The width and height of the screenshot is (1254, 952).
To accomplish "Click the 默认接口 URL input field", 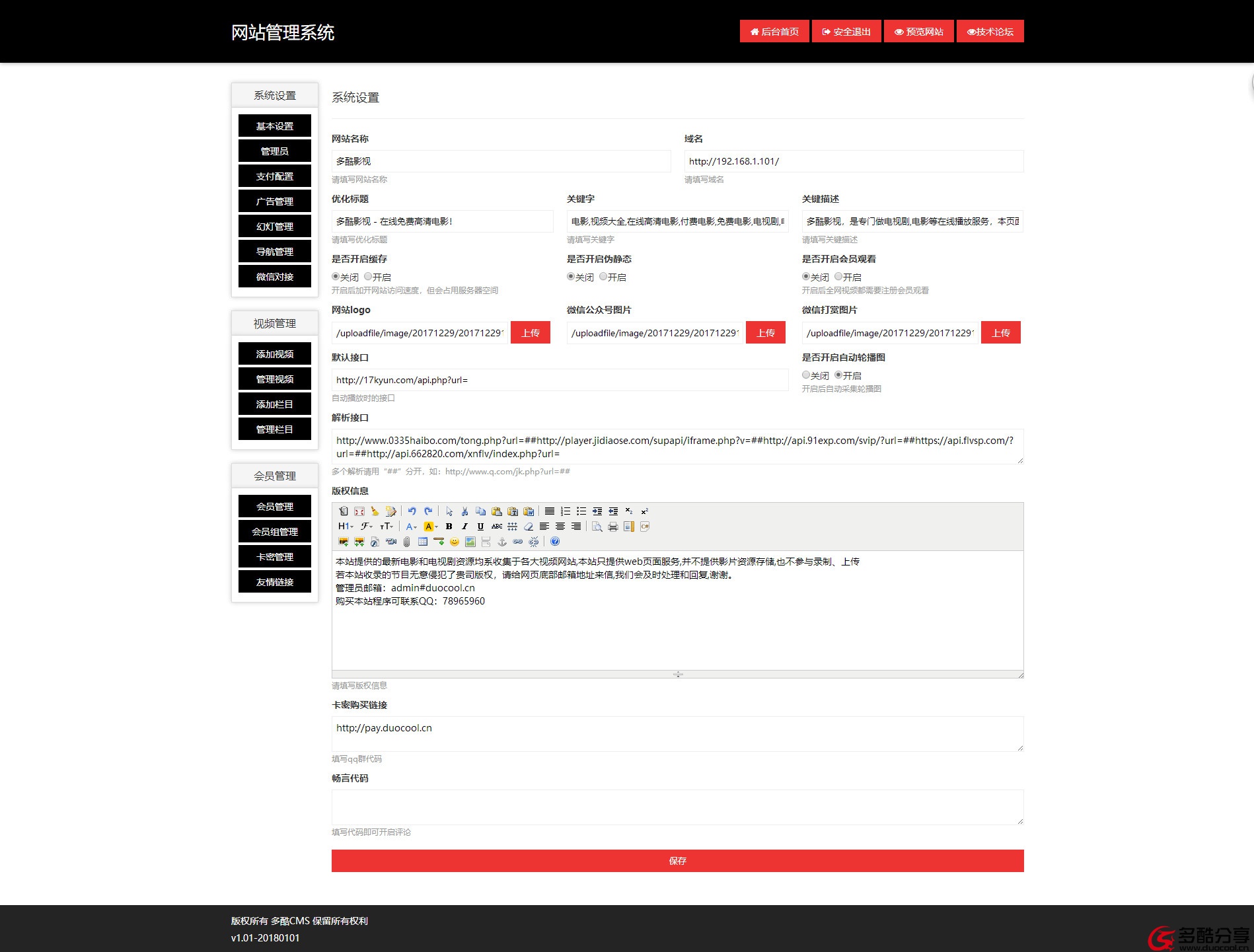I will 560,380.
